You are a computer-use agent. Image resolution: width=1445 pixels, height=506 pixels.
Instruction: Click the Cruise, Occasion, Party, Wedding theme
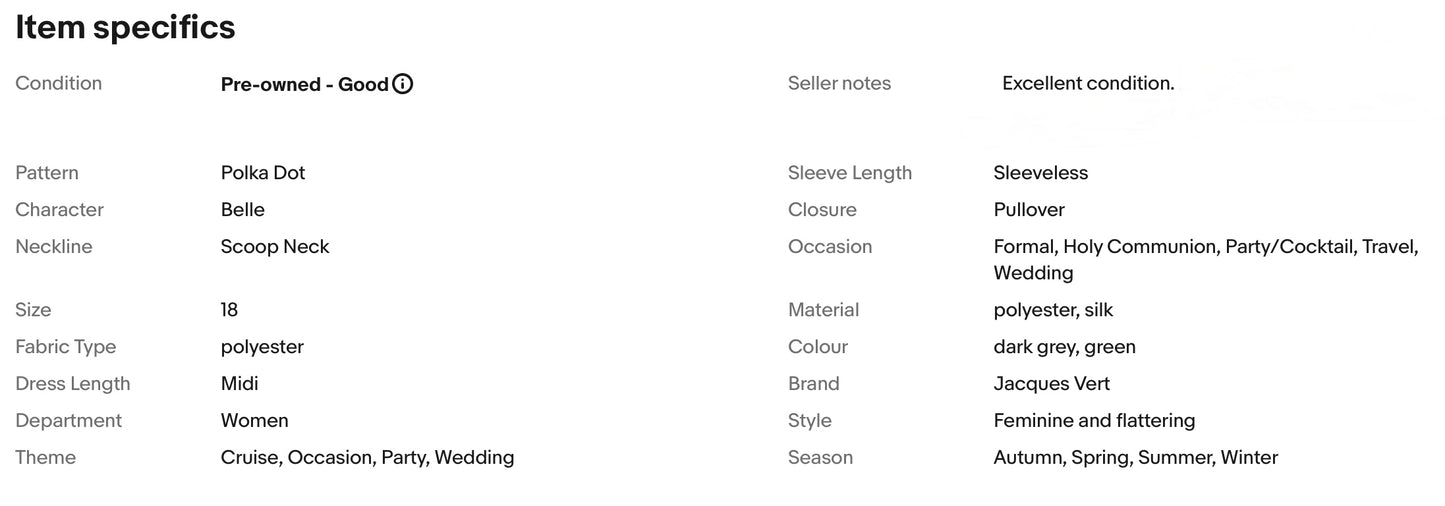tap(368, 458)
